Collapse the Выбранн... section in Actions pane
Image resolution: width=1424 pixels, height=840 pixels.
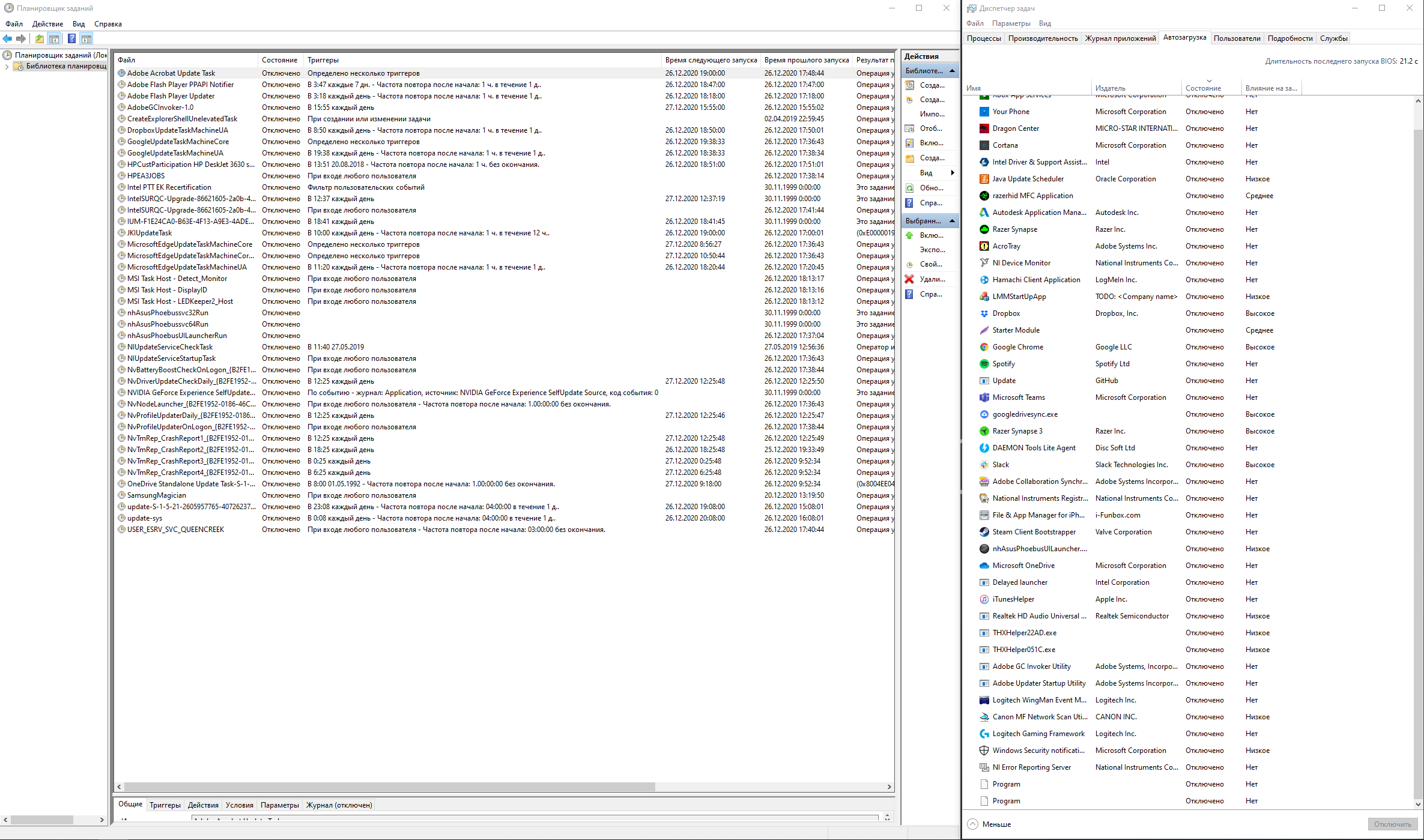click(952, 221)
